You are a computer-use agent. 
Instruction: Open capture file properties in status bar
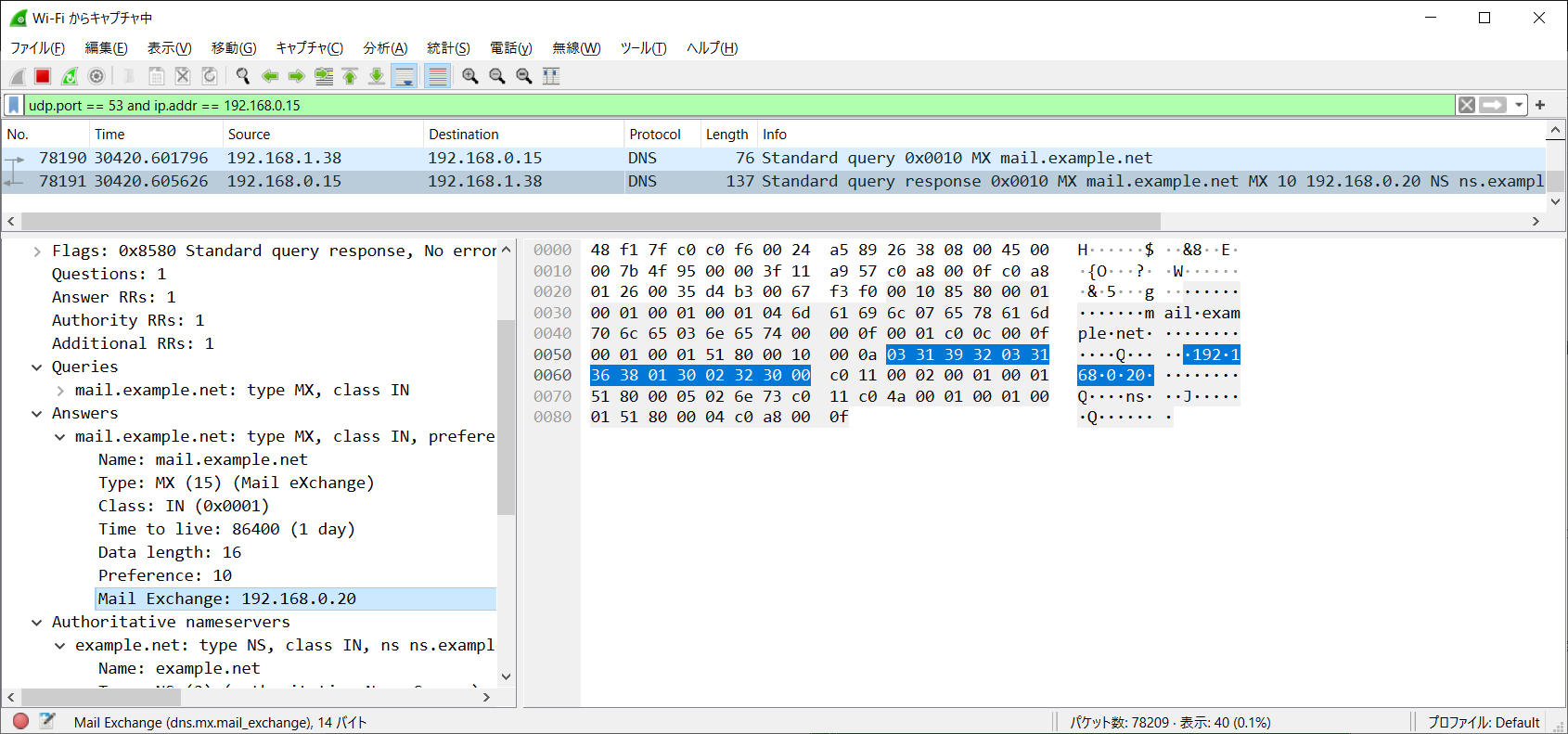(47, 721)
